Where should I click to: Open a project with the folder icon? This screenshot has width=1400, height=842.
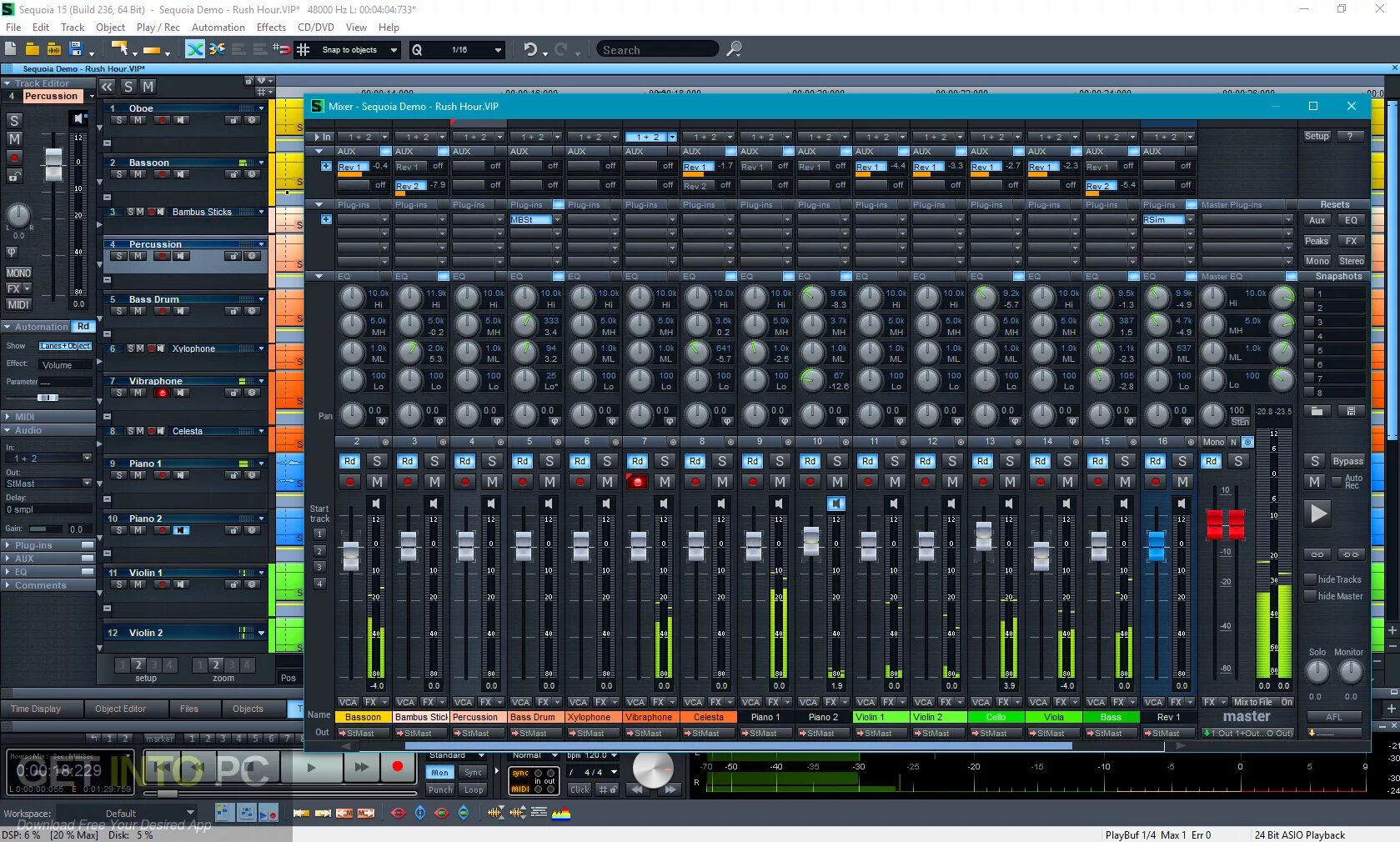pos(33,49)
